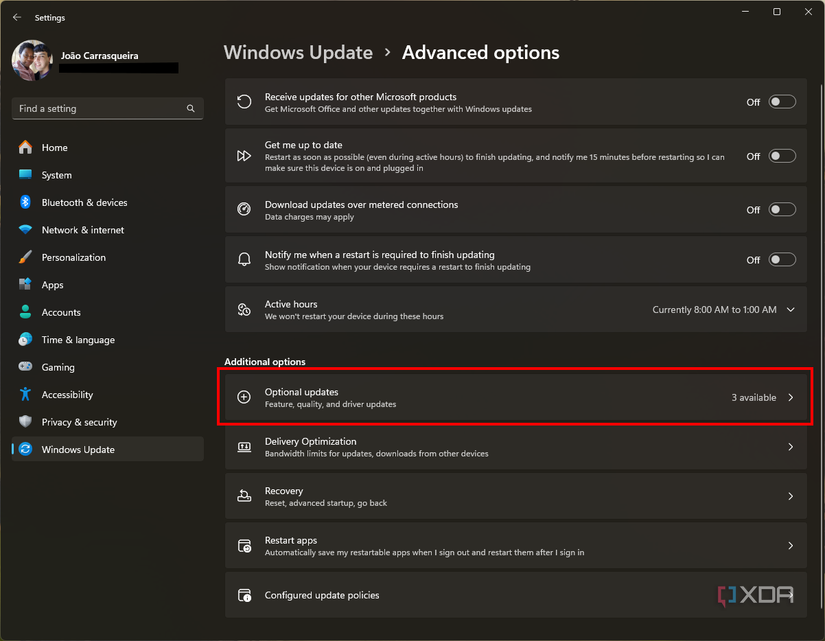The image size is (825, 641).
Task: Open Network & internet settings
Action: pyautogui.click(x=107, y=229)
